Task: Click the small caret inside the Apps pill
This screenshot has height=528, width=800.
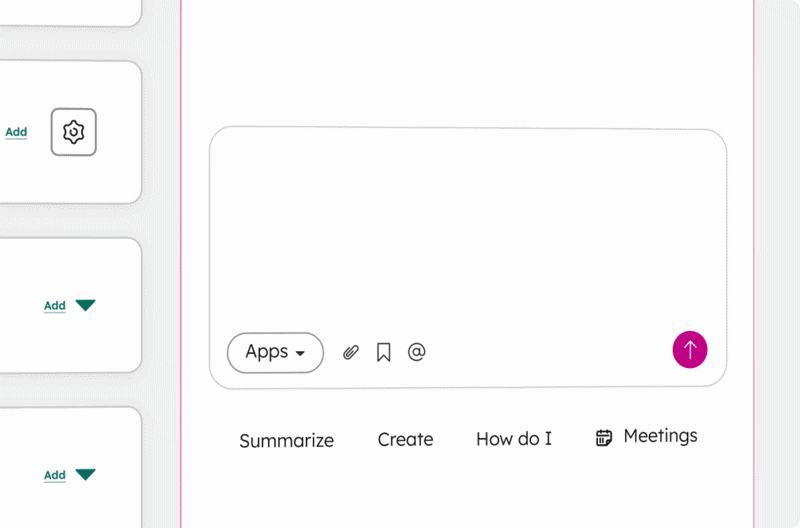Action: (301, 354)
